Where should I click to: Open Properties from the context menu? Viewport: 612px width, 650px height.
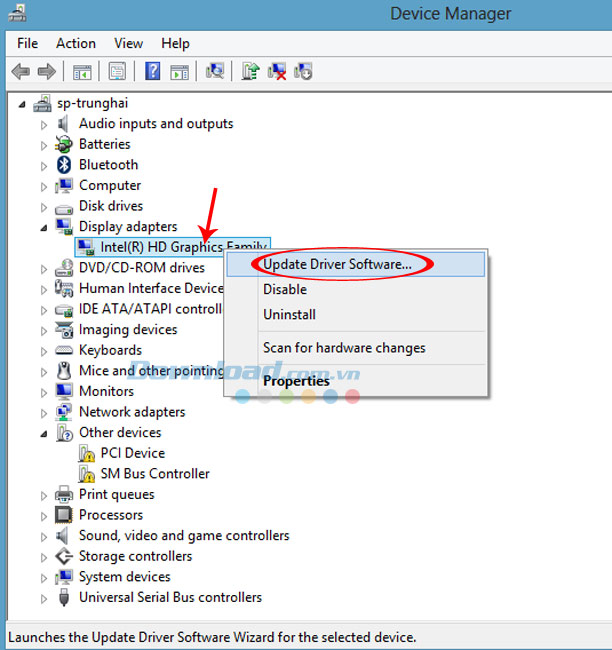pos(356,381)
